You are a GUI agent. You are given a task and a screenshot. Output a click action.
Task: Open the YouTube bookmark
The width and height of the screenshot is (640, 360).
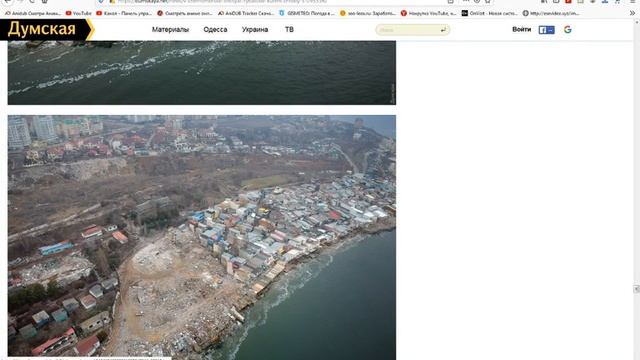click(78, 13)
